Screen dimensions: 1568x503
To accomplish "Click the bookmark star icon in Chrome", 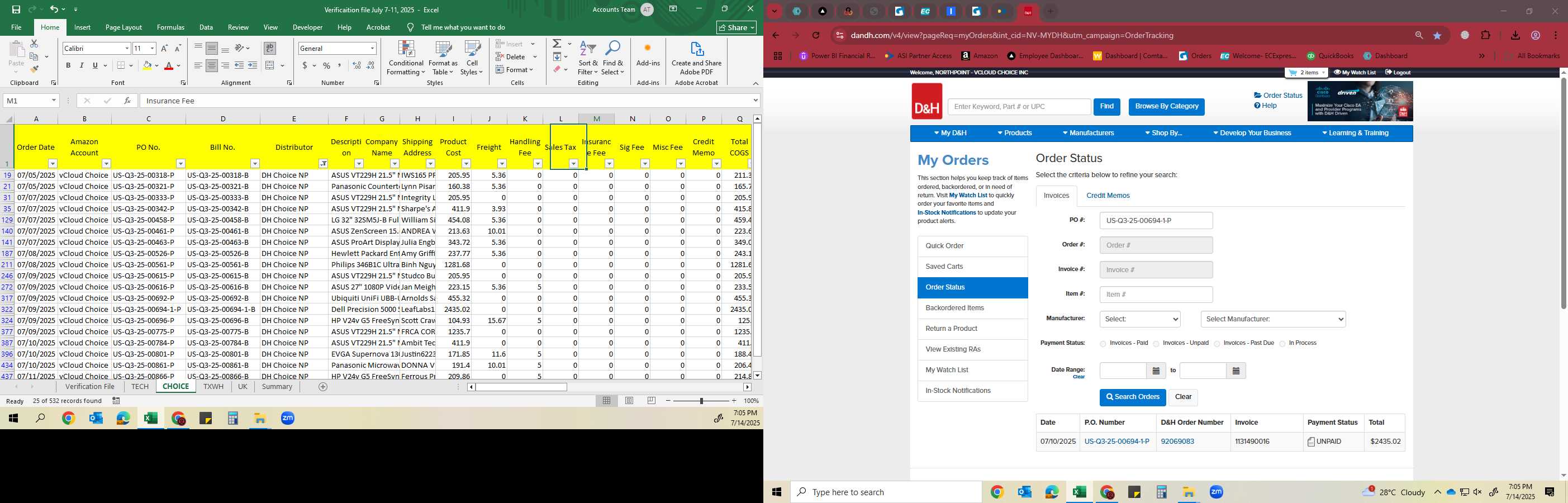I will click(x=1438, y=35).
